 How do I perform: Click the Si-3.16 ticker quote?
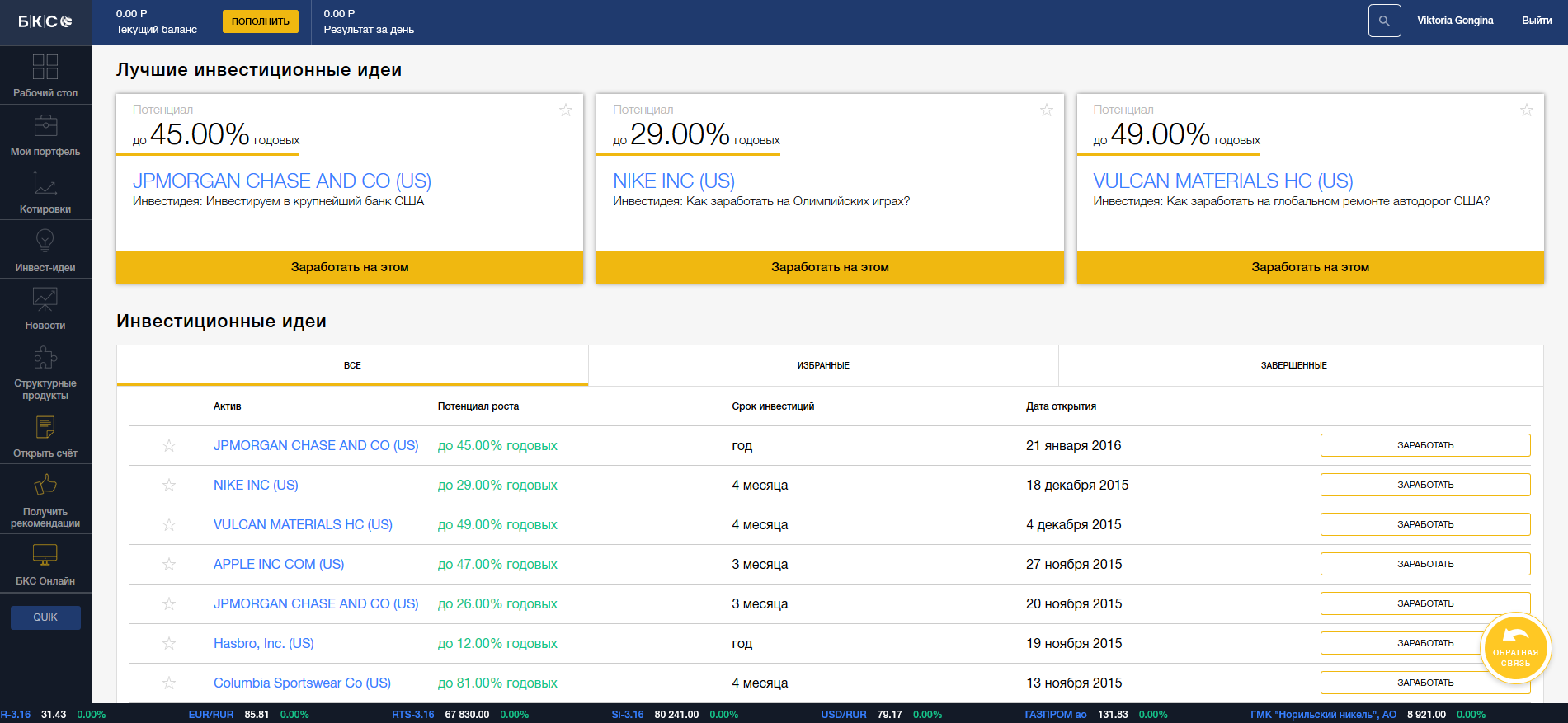click(x=675, y=715)
